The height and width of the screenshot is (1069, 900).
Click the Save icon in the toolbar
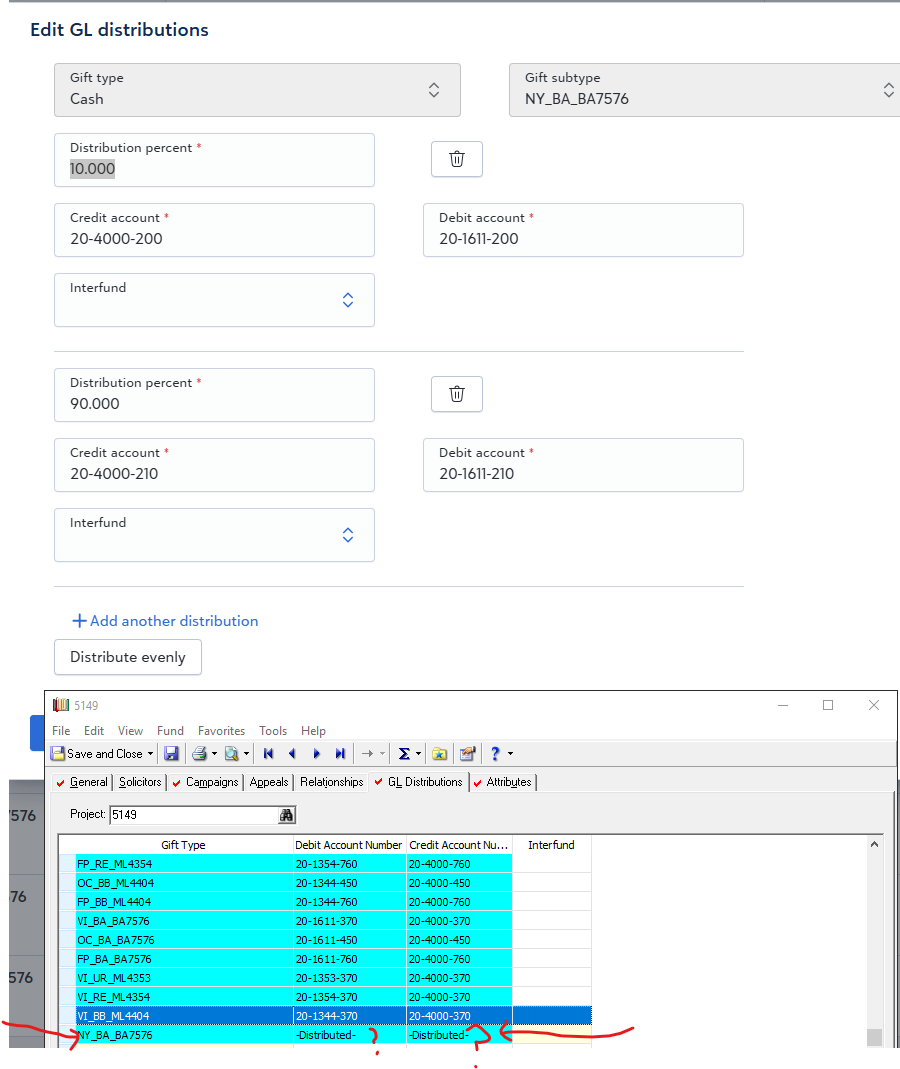coord(172,753)
